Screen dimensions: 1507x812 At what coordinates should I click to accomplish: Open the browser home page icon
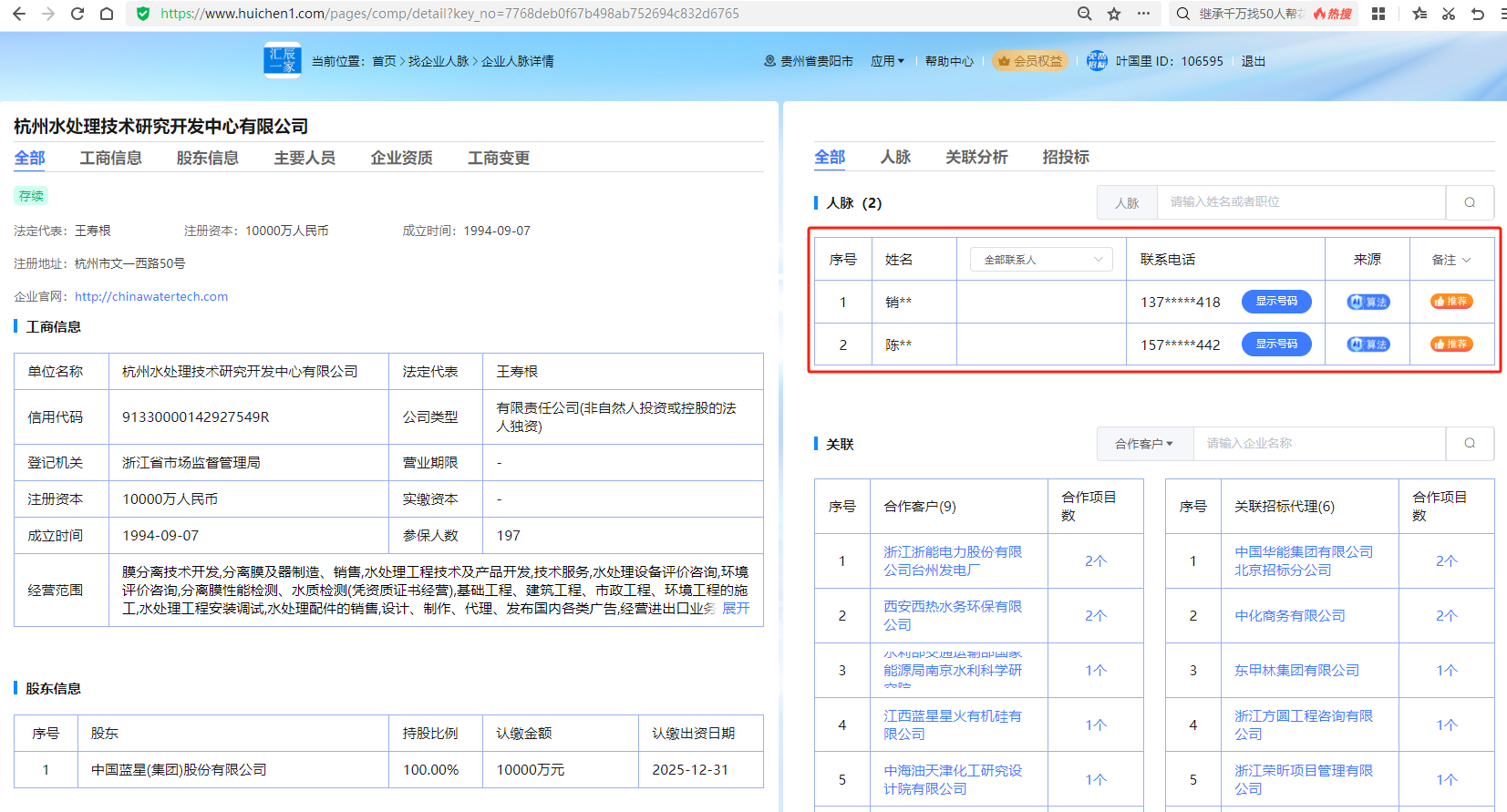point(107,14)
